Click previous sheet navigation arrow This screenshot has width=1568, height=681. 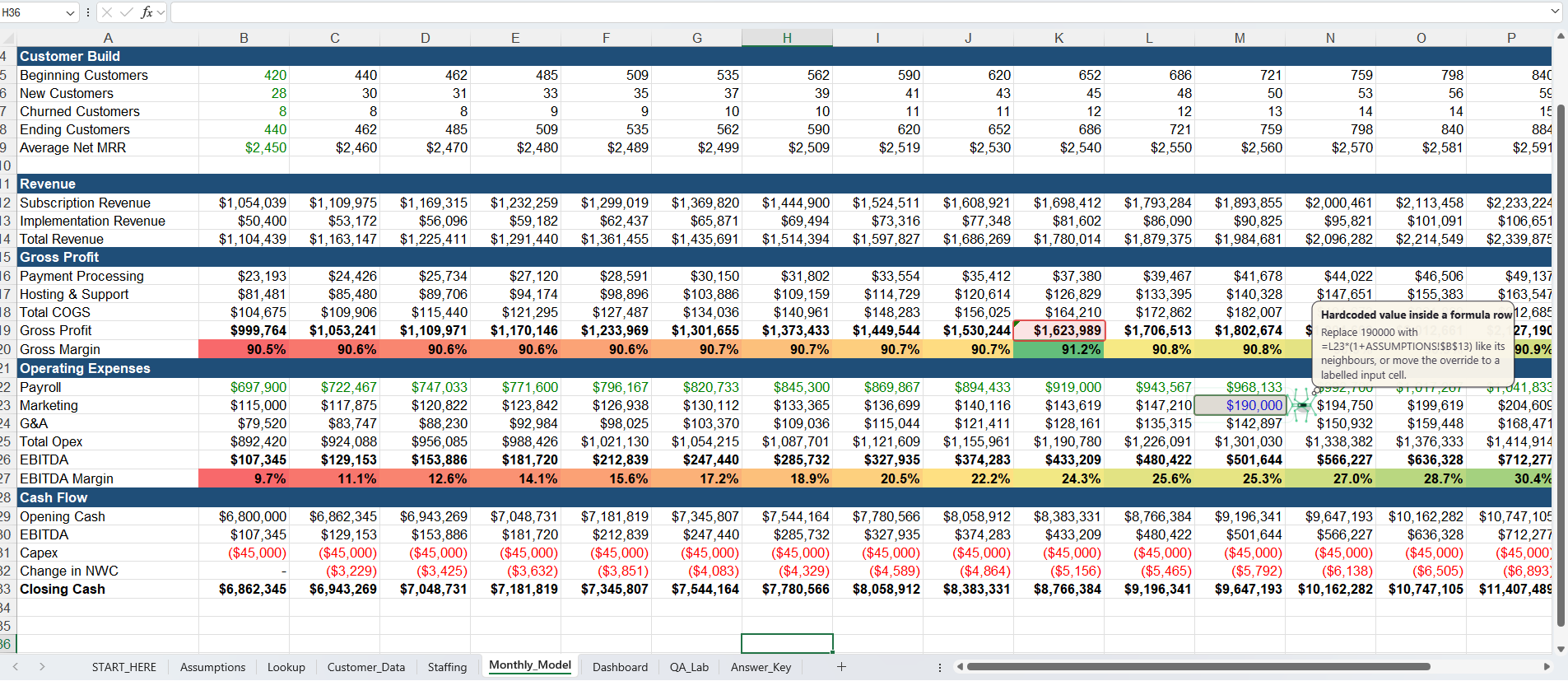tap(16, 667)
